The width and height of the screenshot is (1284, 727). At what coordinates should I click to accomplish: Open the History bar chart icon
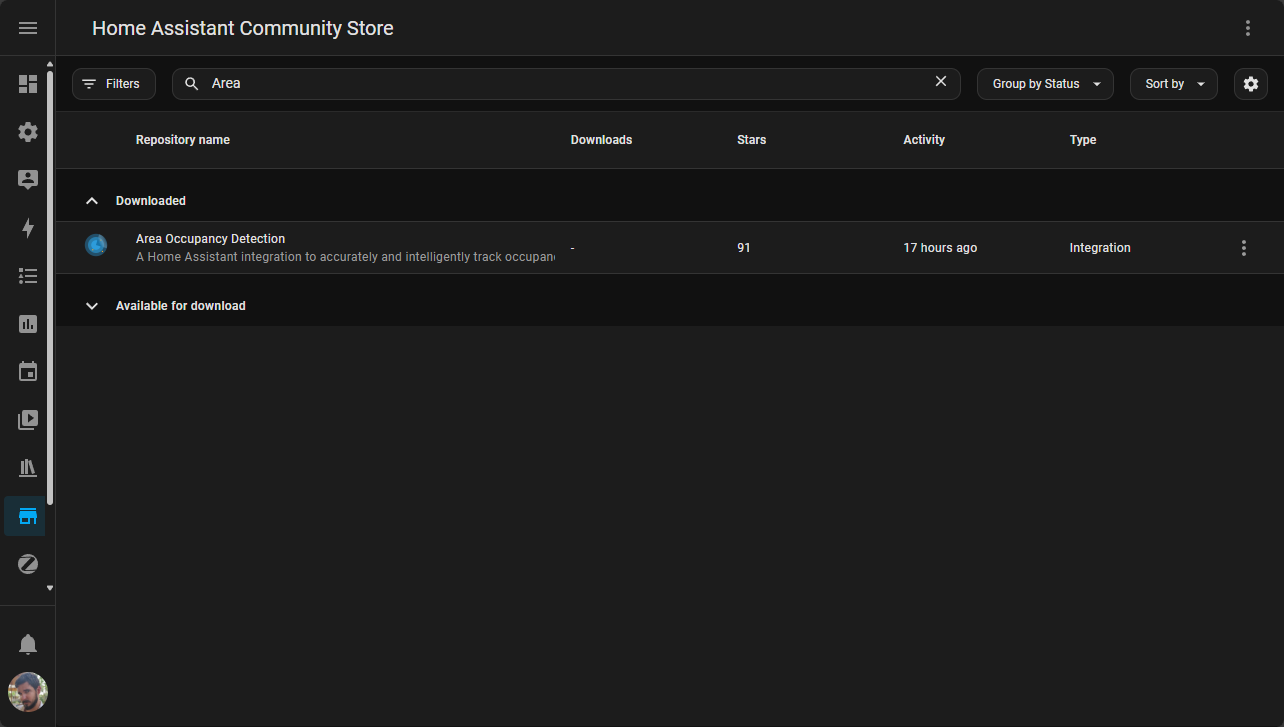click(x=28, y=324)
